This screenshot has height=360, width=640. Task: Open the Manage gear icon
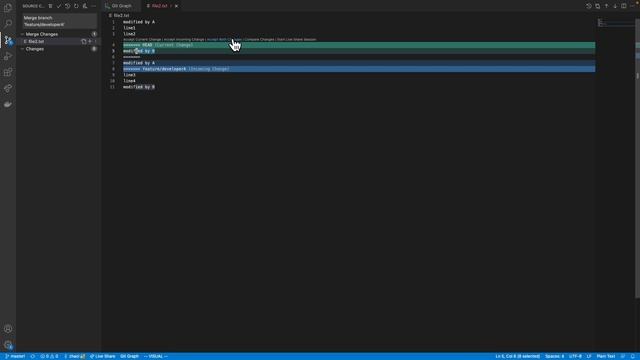(x=8, y=345)
